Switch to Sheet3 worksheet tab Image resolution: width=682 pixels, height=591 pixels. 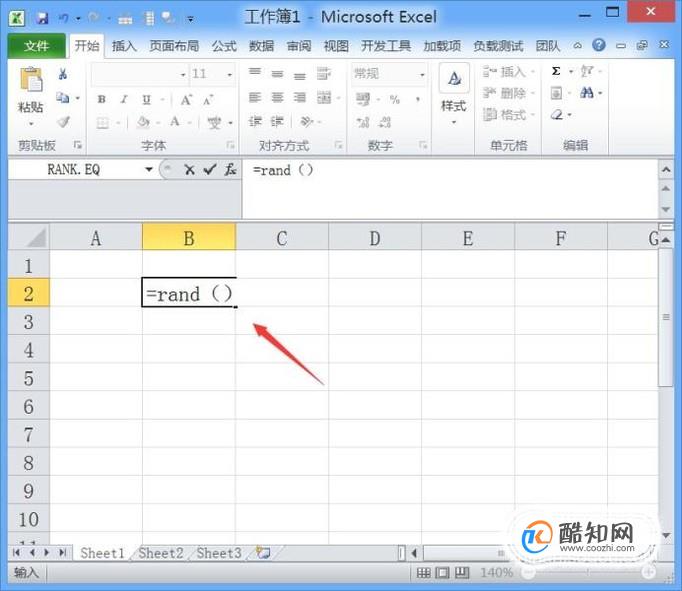(219, 553)
